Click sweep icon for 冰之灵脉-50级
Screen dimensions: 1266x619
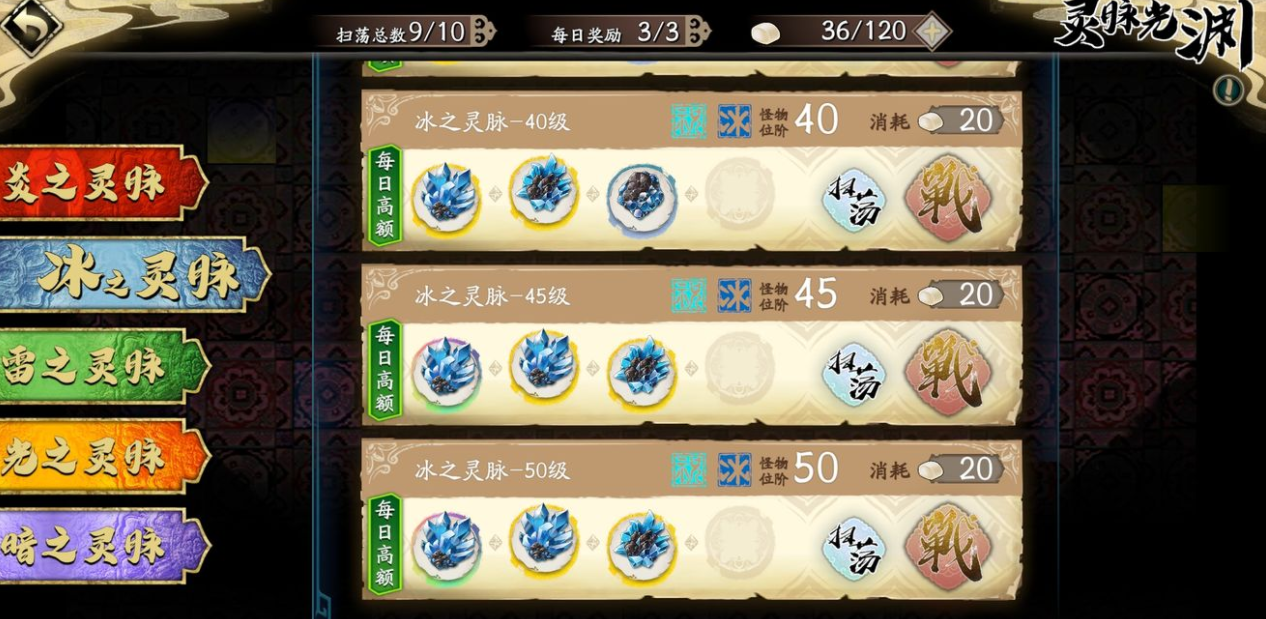[x=854, y=548]
